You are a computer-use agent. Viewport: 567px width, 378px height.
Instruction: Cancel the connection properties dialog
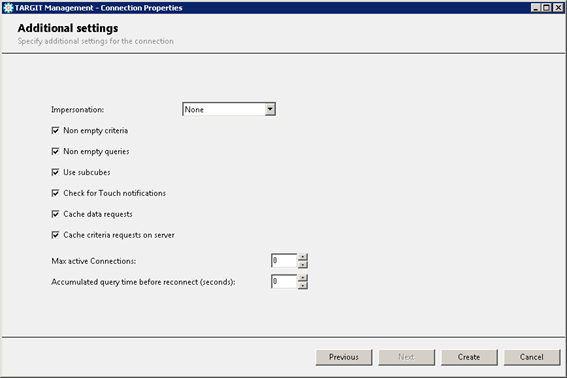532,357
